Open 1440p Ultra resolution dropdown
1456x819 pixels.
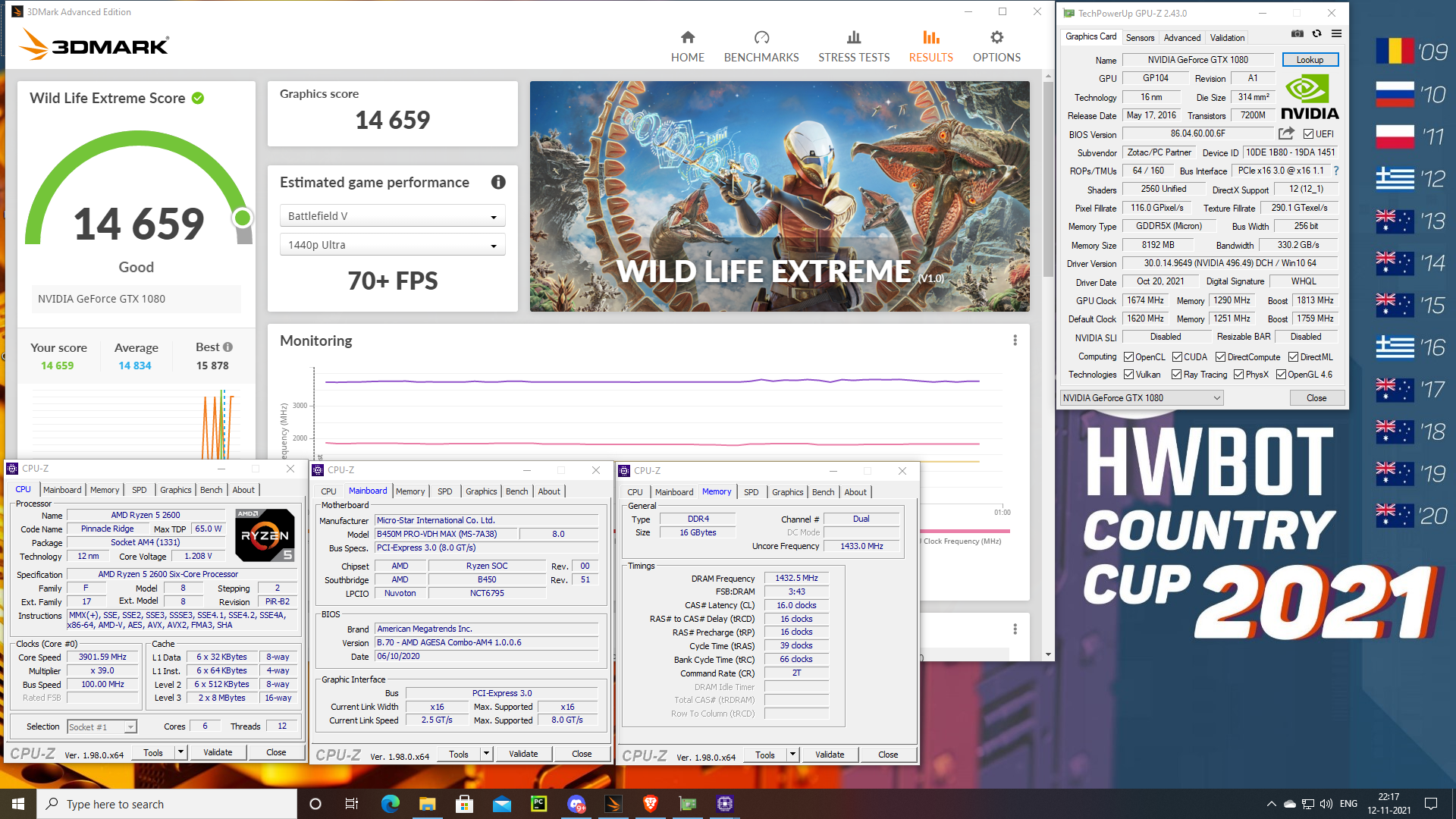392,245
